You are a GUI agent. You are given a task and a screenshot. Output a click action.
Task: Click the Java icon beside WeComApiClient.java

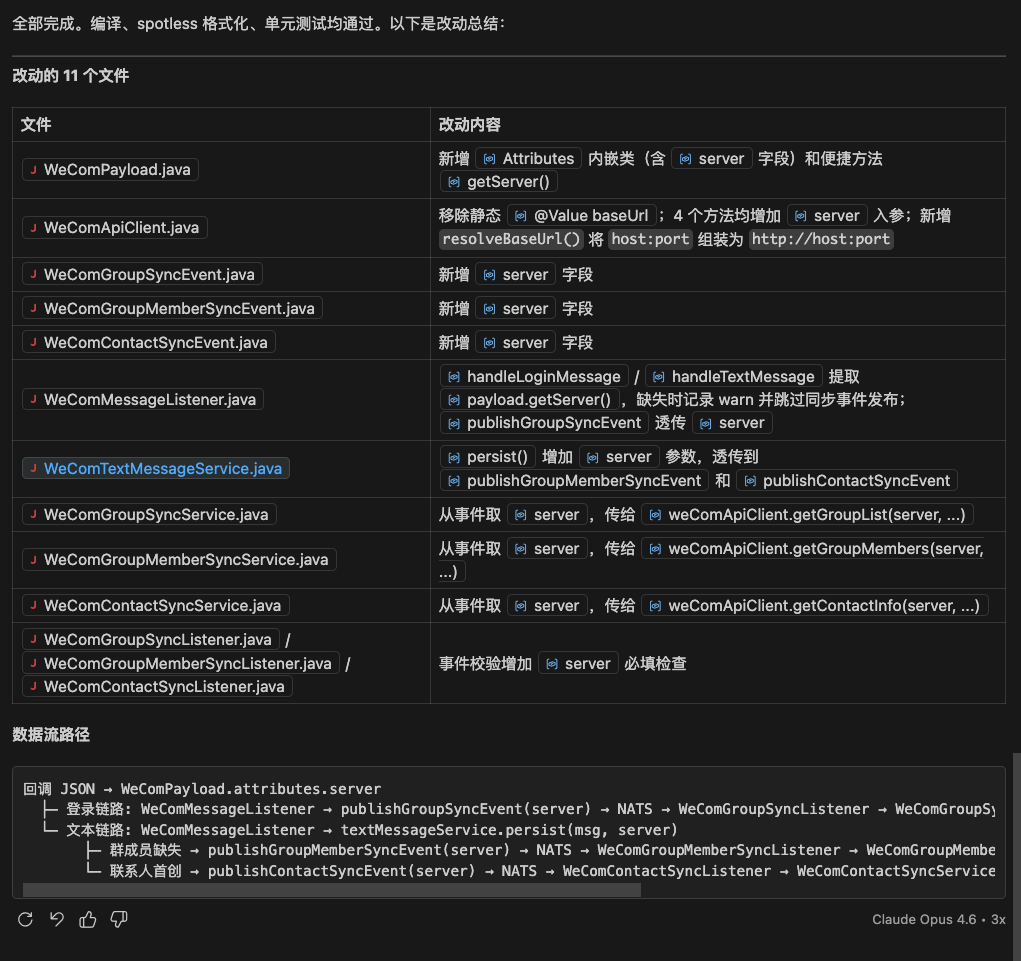(33, 227)
